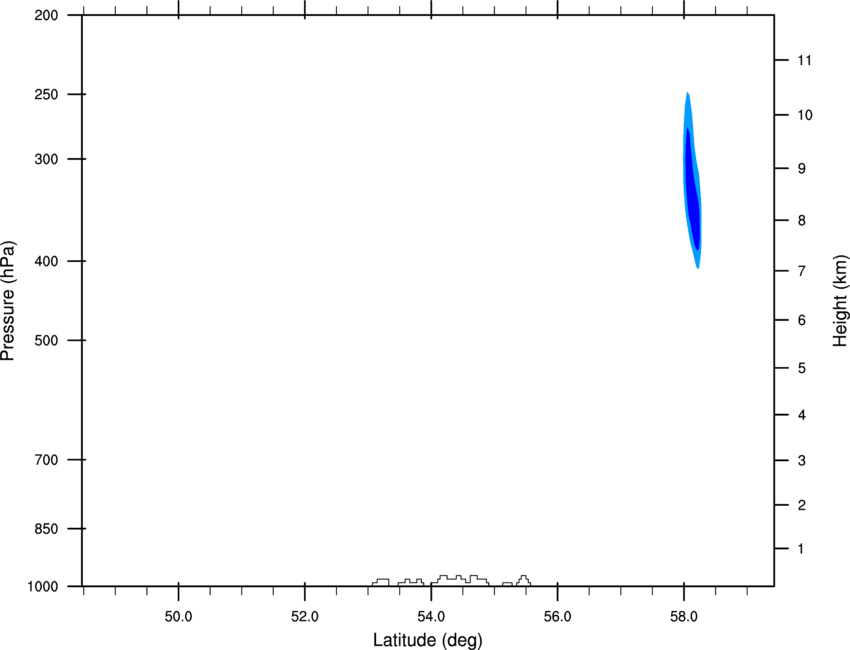Screen dimensions: 850x650
Task: Click the "Latitude (deg)" axis title
Action: click(x=427, y=640)
